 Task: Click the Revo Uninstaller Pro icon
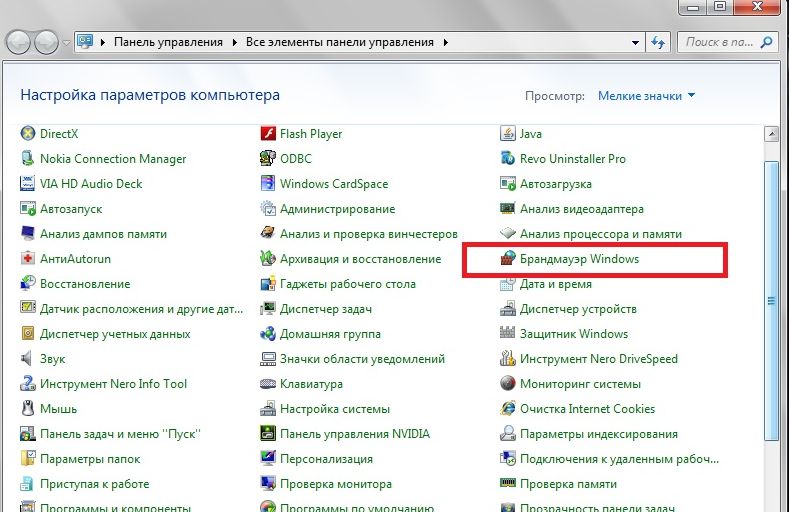(508, 158)
